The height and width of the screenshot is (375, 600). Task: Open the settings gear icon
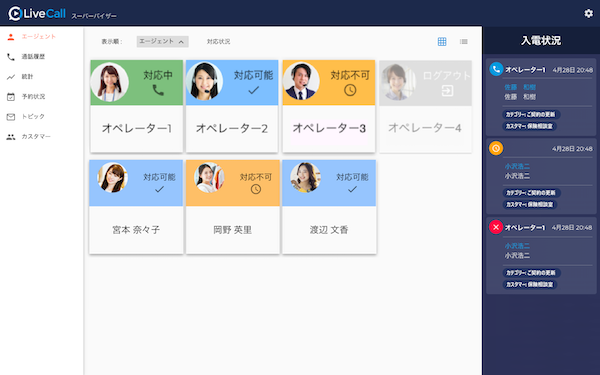point(588,13)
